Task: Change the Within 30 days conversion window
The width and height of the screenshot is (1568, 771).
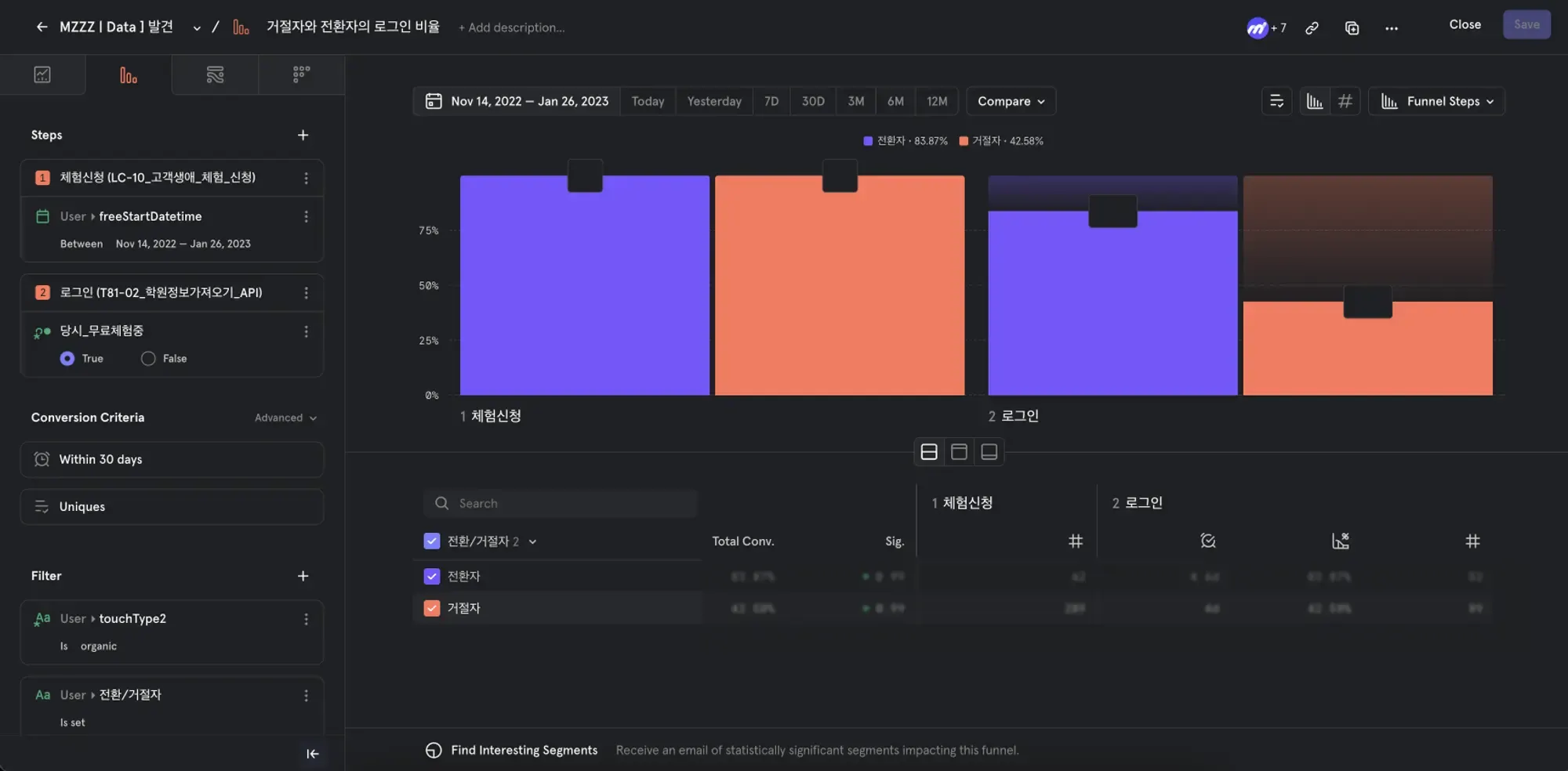Action: coord(172,460)
